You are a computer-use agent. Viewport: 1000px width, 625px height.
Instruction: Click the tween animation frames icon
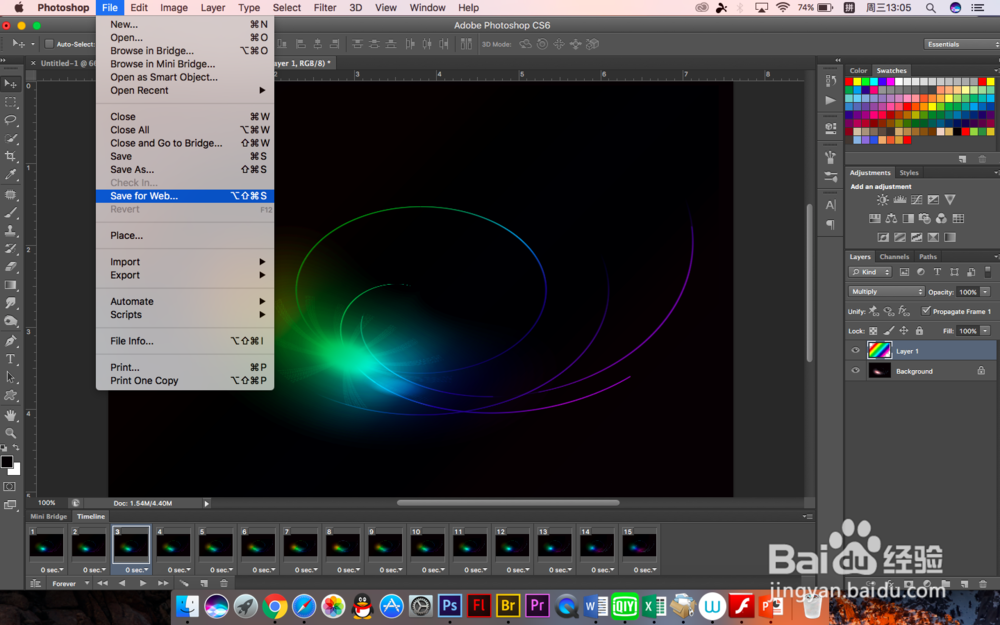(183, 583)
